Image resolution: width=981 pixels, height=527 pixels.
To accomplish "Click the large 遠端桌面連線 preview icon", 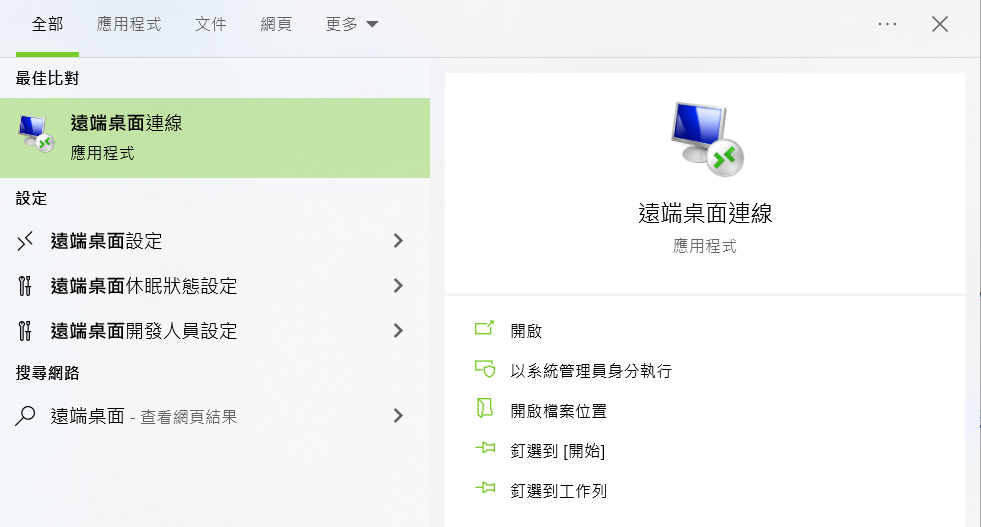I will (x=707, y=140).
